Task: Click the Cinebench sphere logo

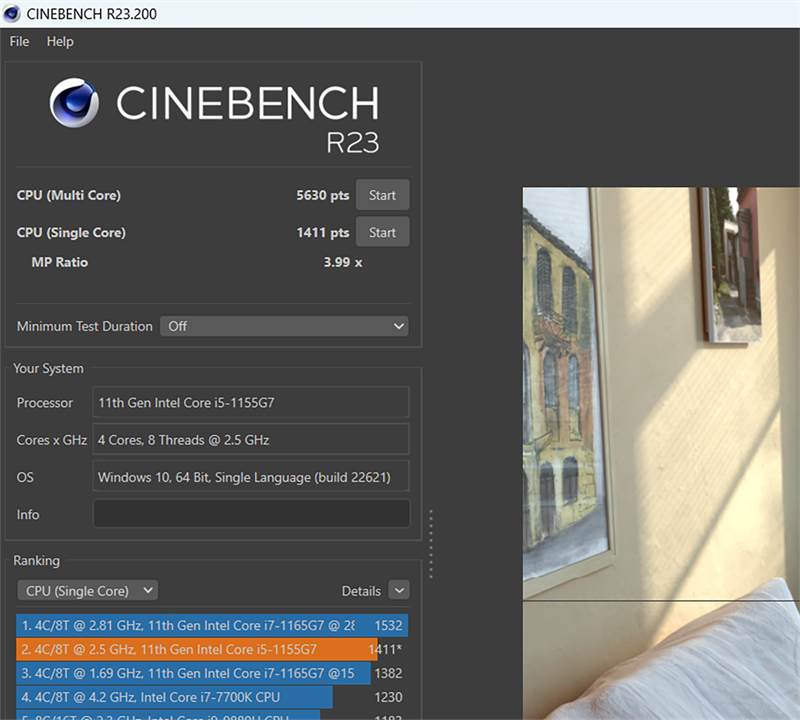Action: tap(74, 103)
